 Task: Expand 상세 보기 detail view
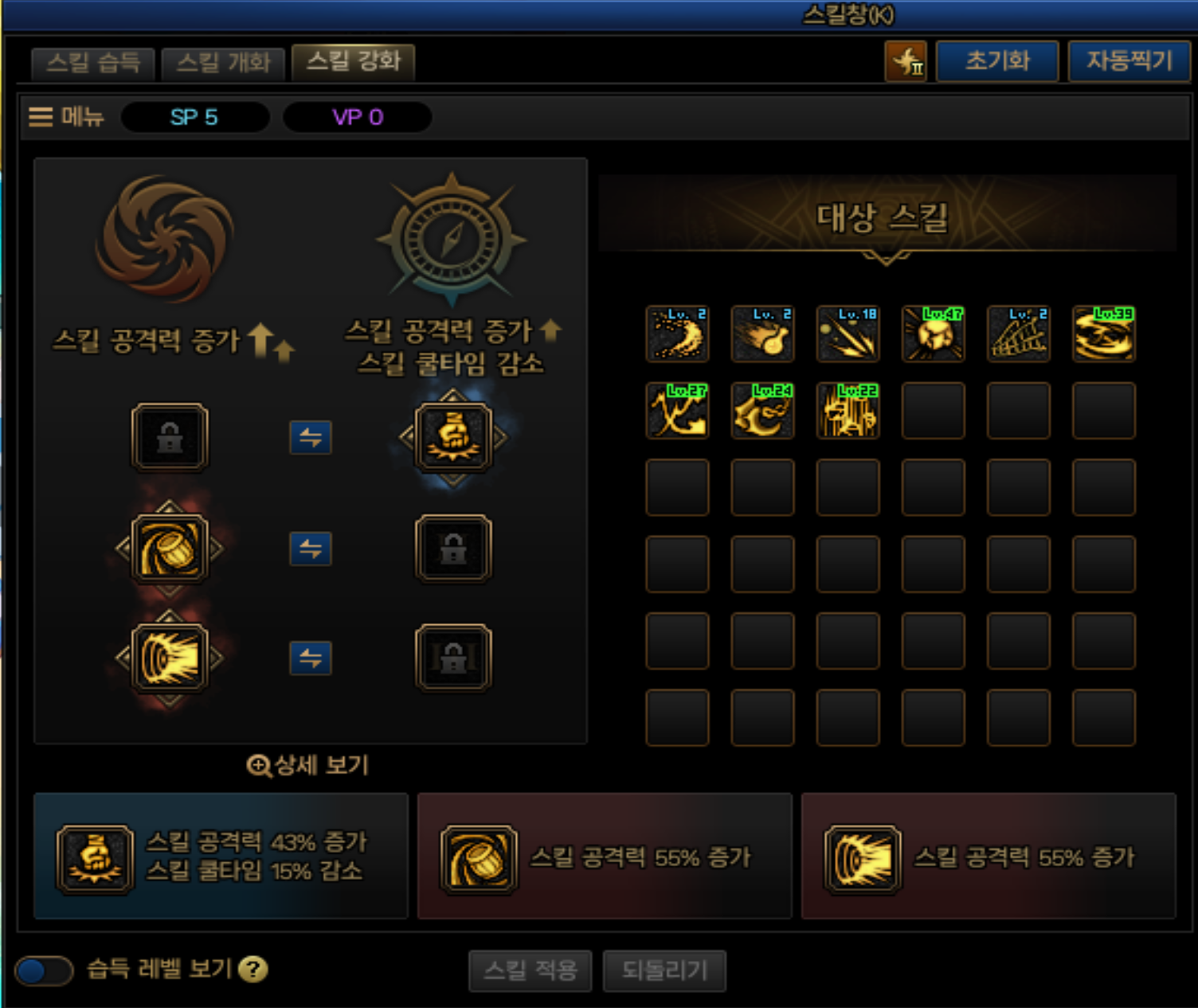point(307,765)
